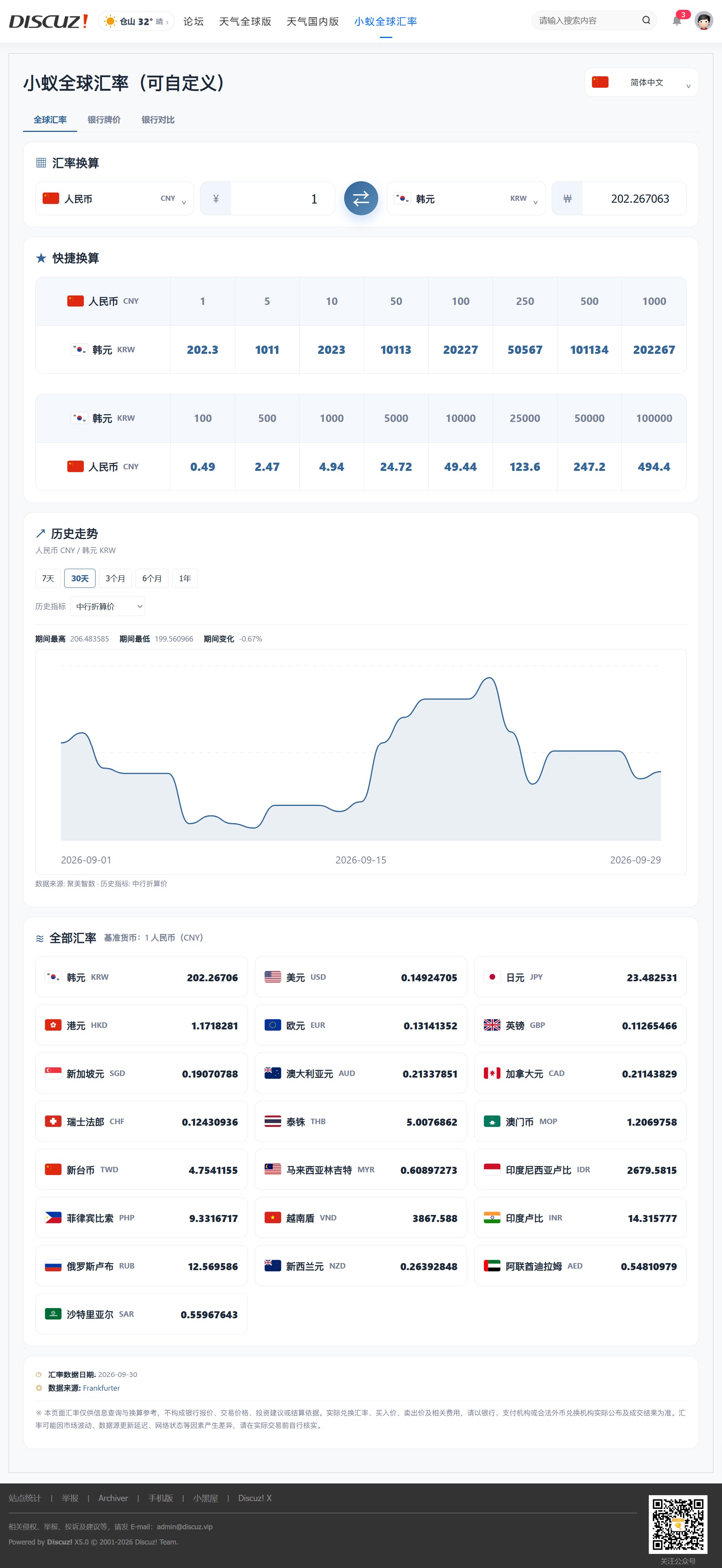Click the 历史走势 arrow icon
The width and height of the screenshot is (722, 1568).
(x=40, y=534)
